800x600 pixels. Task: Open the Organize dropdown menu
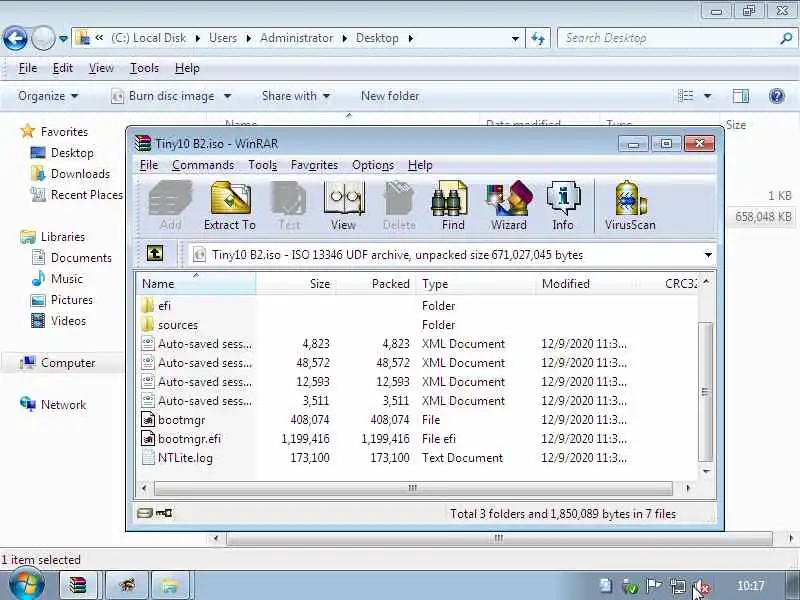tap(48, 96)
